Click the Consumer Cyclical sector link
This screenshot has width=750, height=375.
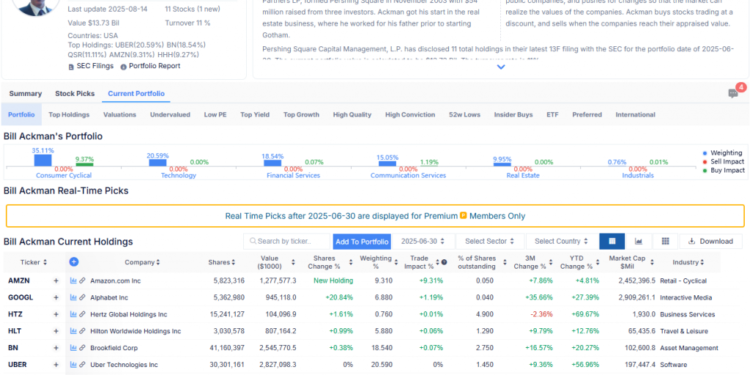(64, 176)
